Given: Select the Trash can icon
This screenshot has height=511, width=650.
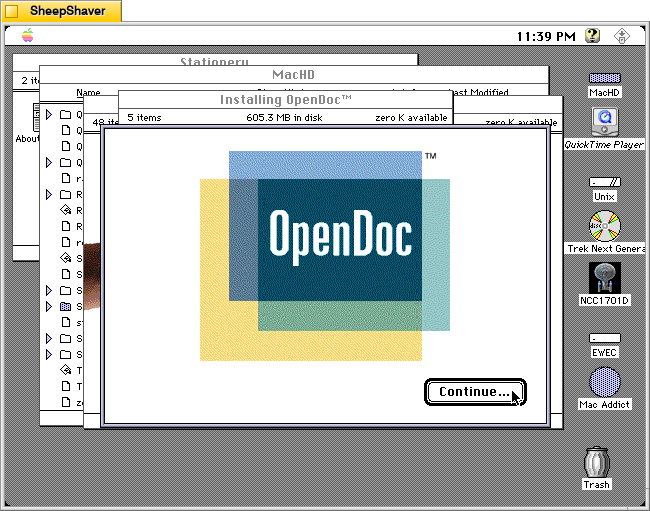Looking at the screenshot, I should [x=597, y=463].
